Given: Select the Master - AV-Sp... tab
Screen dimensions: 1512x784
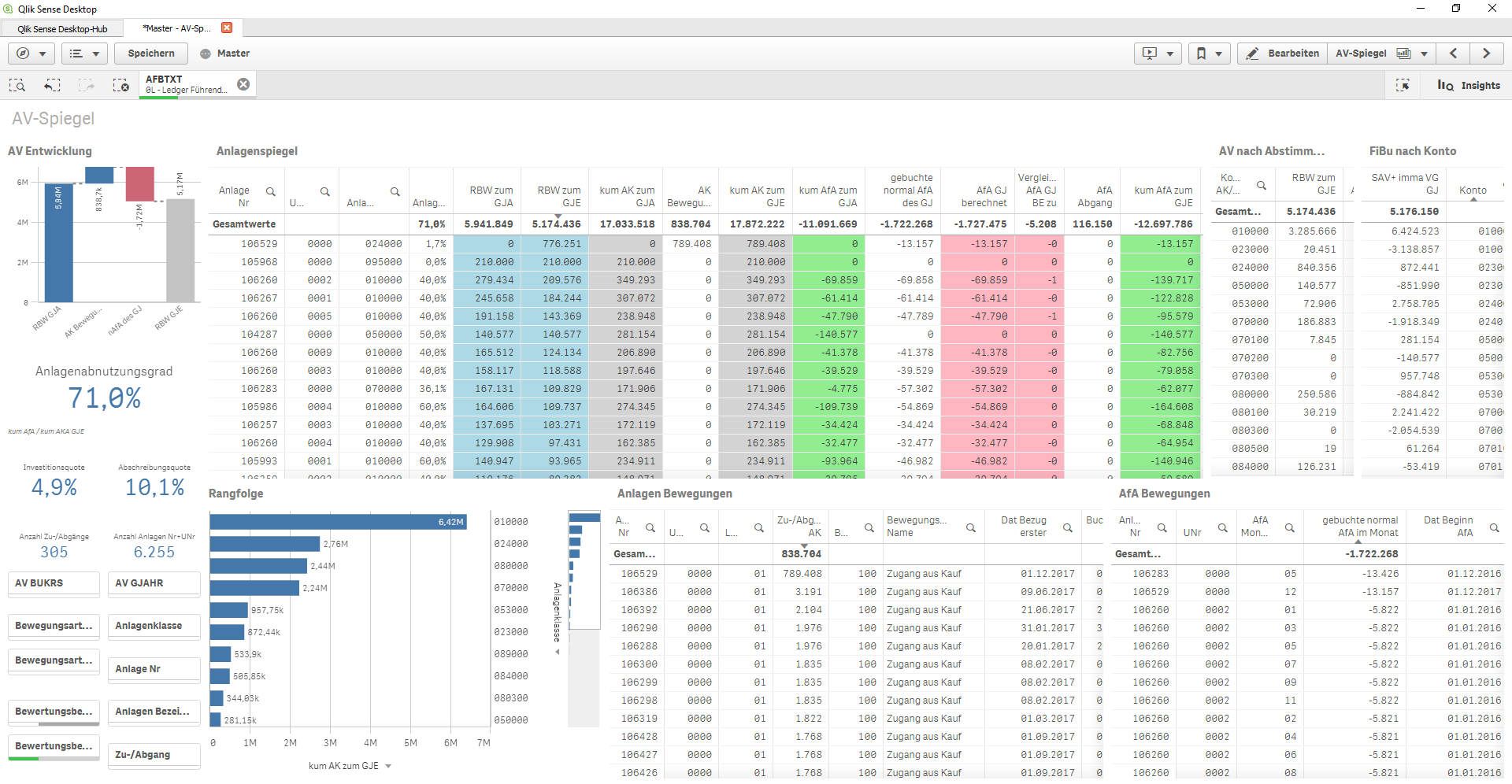Looking at the screenshot, I should point(176,28).
